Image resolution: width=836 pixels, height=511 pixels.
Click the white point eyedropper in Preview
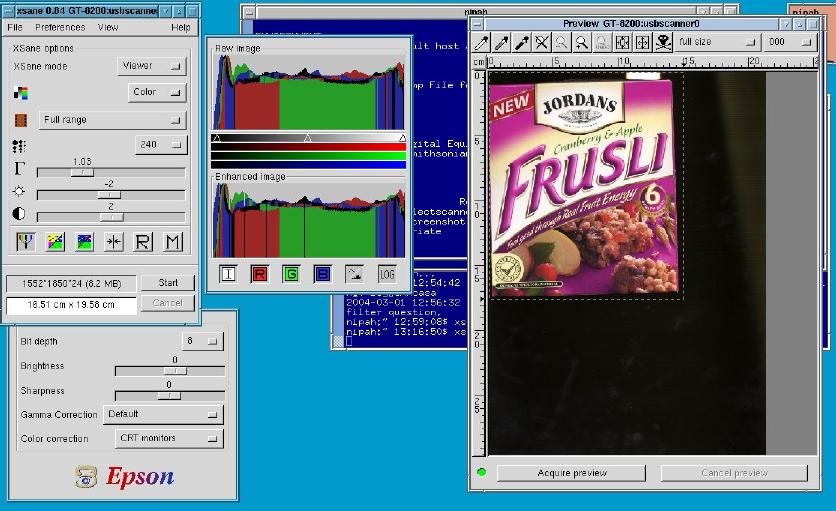click(482, 42)
